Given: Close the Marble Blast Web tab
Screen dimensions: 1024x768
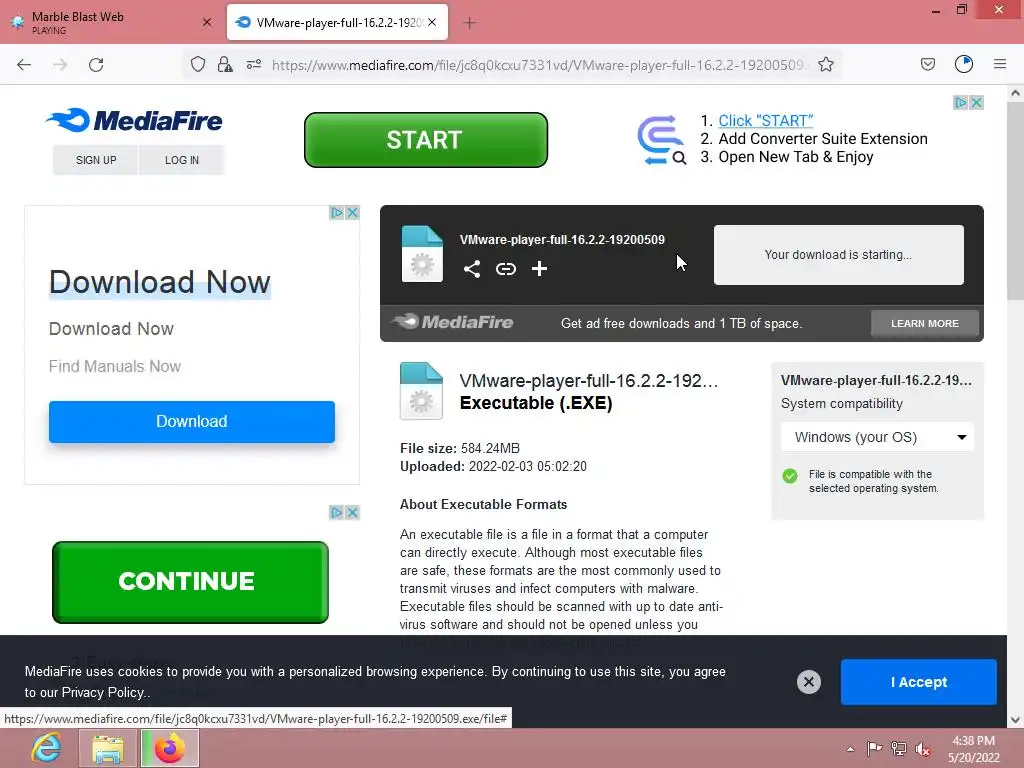Looking at the screenshot, I should [207, 22].
